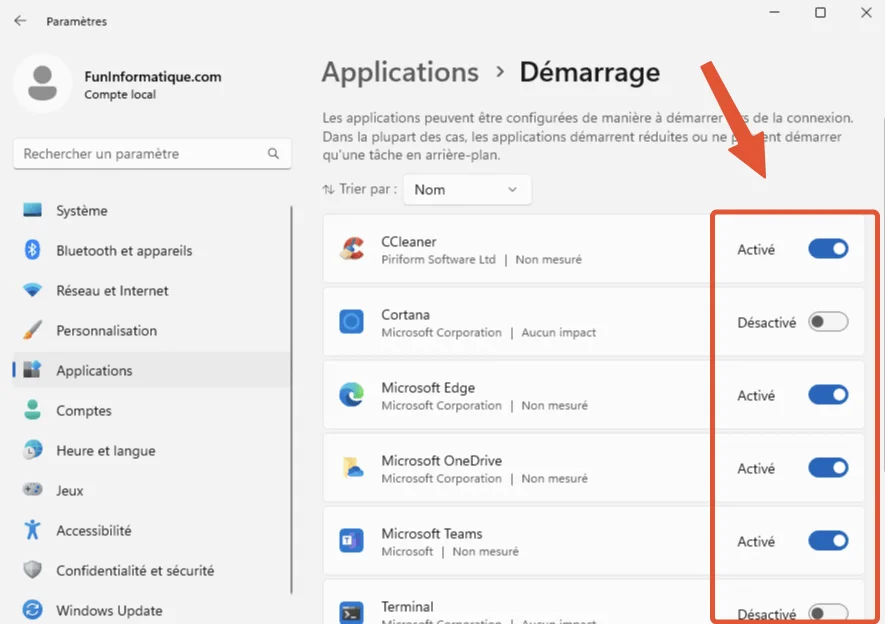Select the Système sidebar icon

coord(30,210)
